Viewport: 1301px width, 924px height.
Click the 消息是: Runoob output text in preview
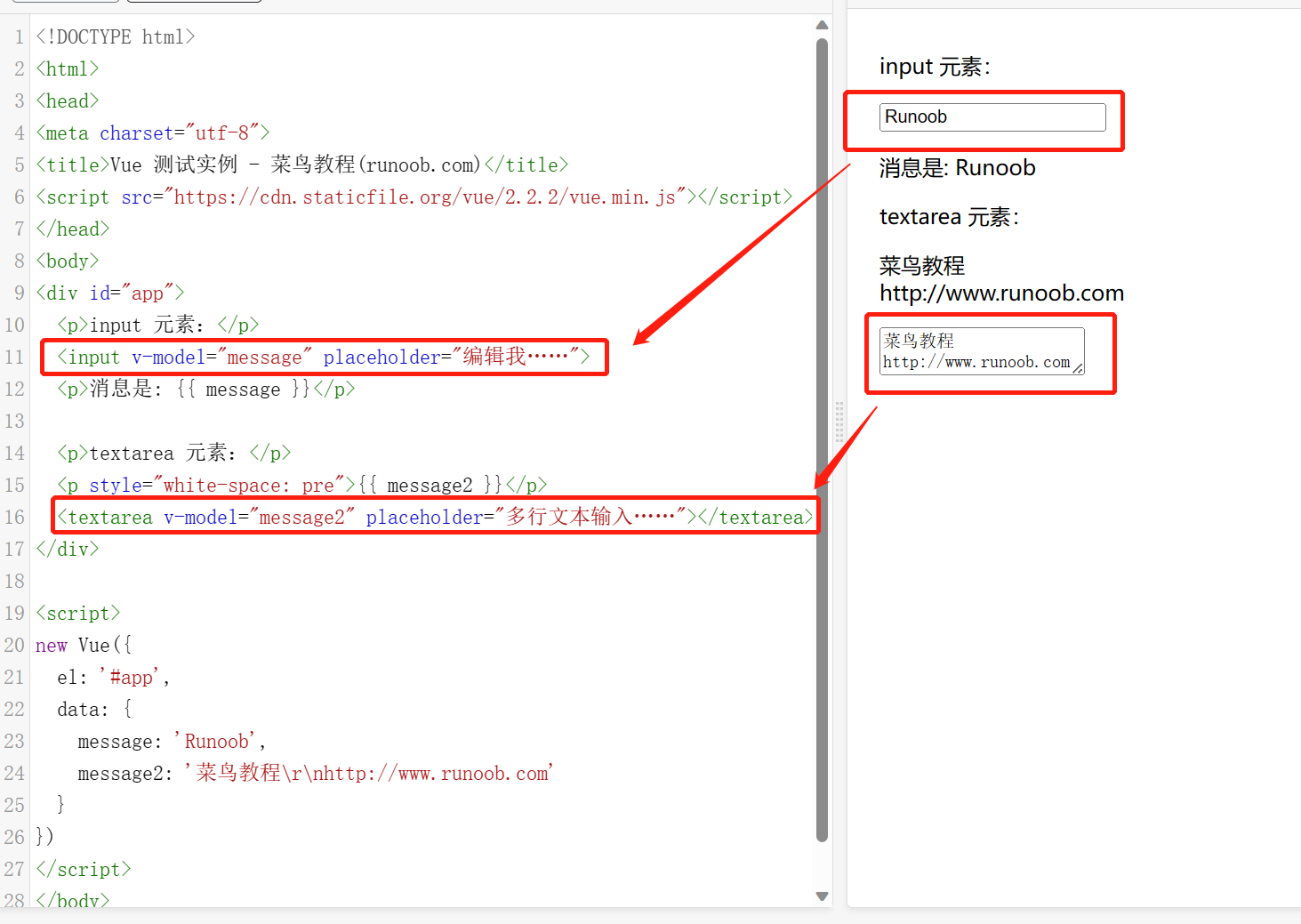pos(958,168)
